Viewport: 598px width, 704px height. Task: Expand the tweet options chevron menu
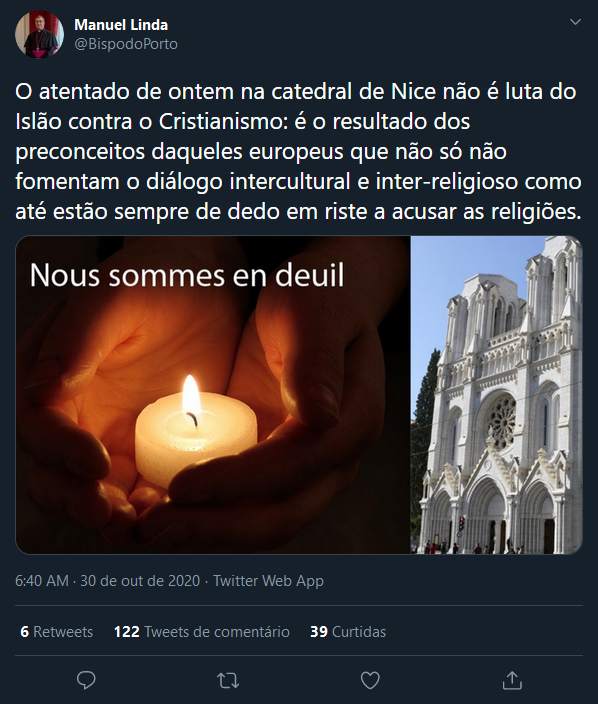[575, 22]
